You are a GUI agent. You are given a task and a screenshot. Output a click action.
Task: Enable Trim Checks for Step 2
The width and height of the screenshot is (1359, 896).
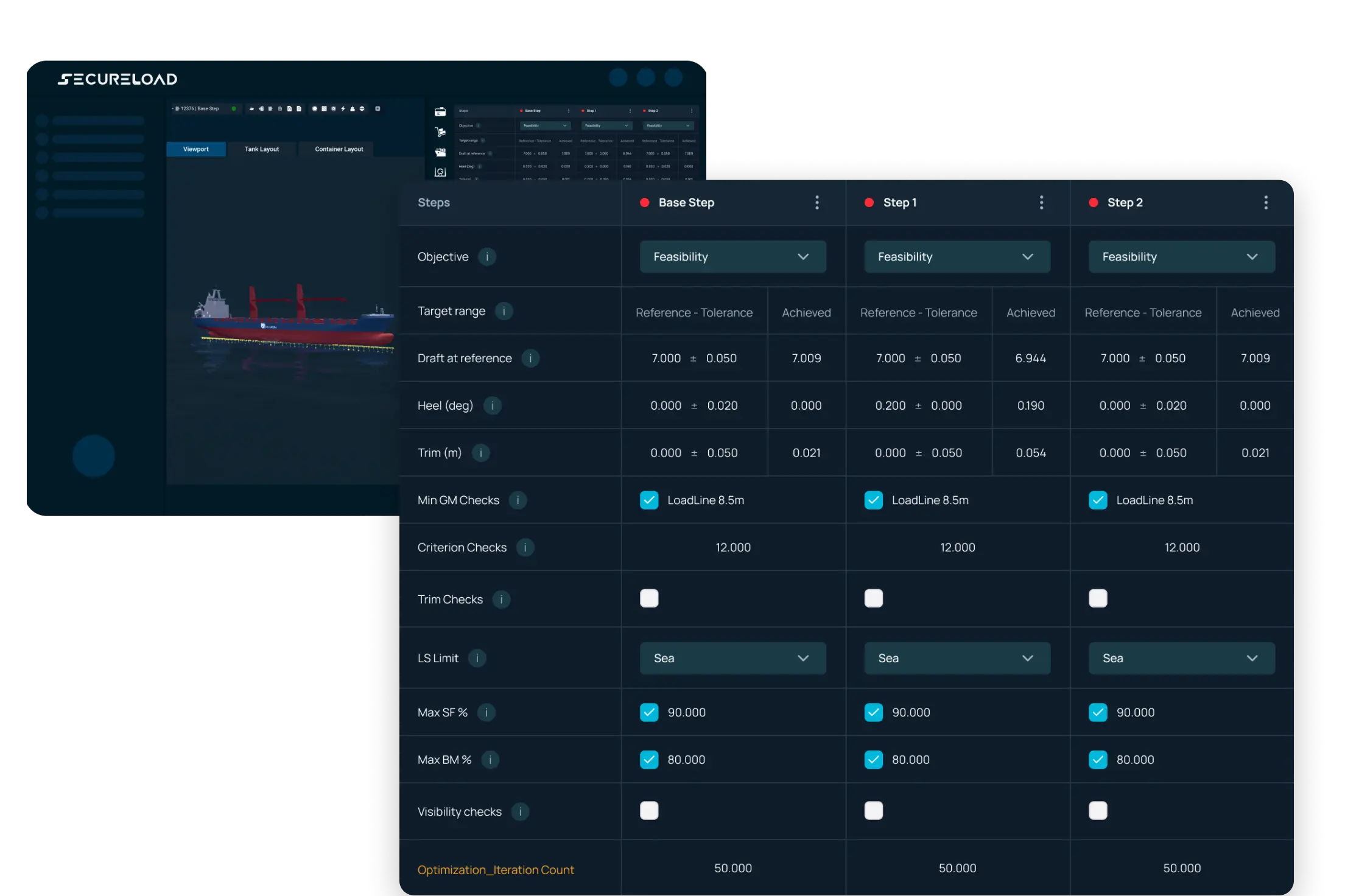pyautogui.click(x=1098, y=598)
